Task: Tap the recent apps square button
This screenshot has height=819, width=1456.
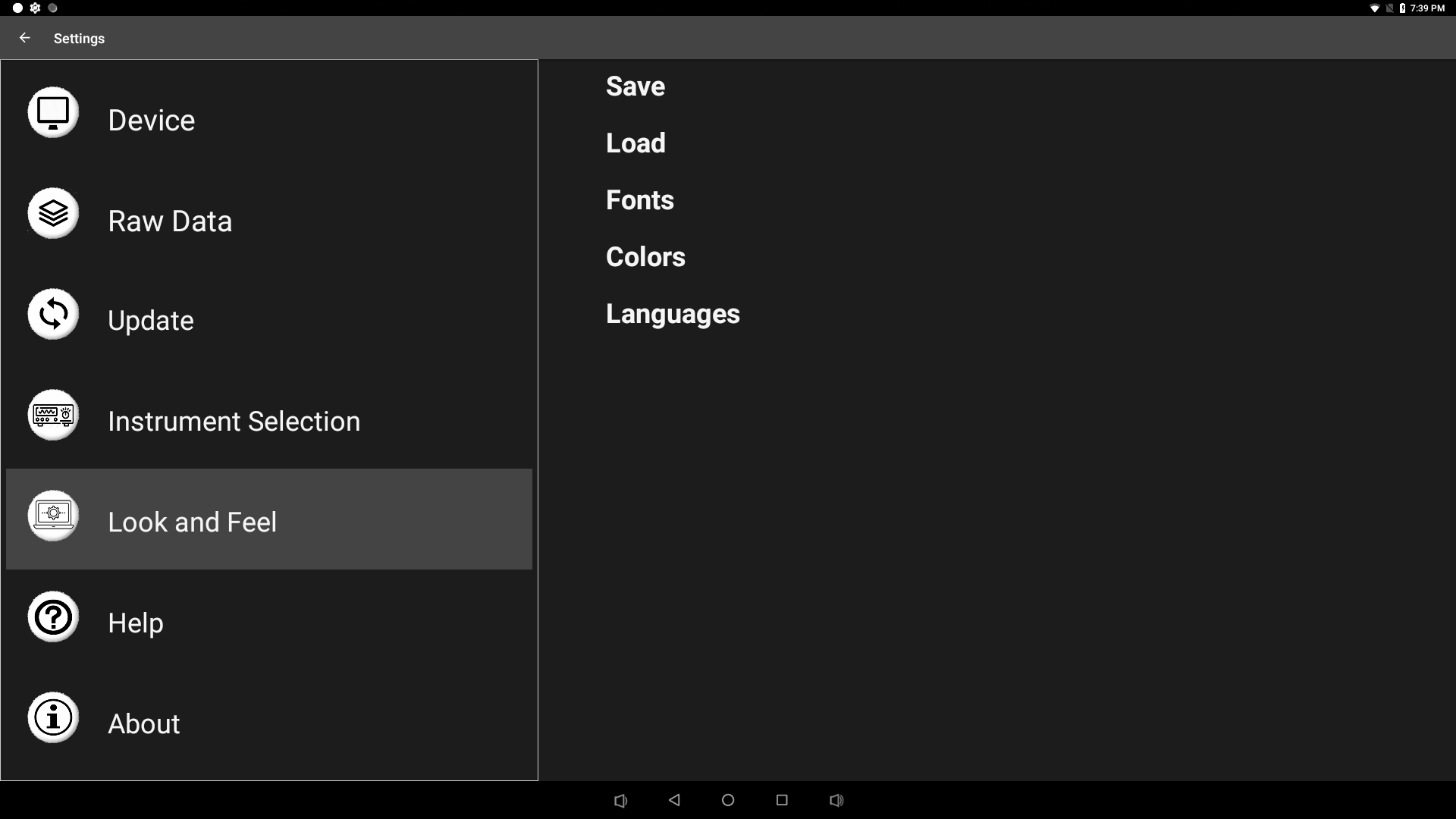Action: coord(782,800)
